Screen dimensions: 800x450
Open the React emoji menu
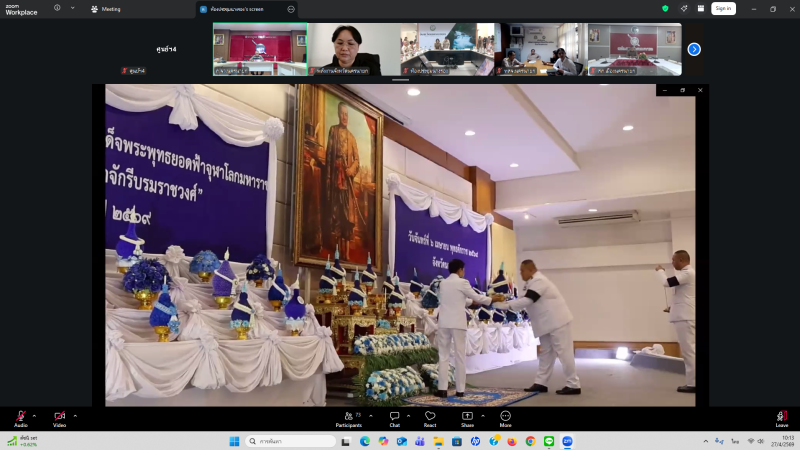click(430, 417)
